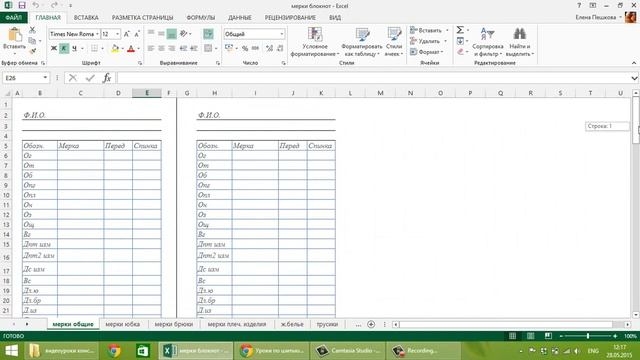Screen dimensions: 640x360
Task: Toggle bold (Ж) formatting
Action: 53,48
